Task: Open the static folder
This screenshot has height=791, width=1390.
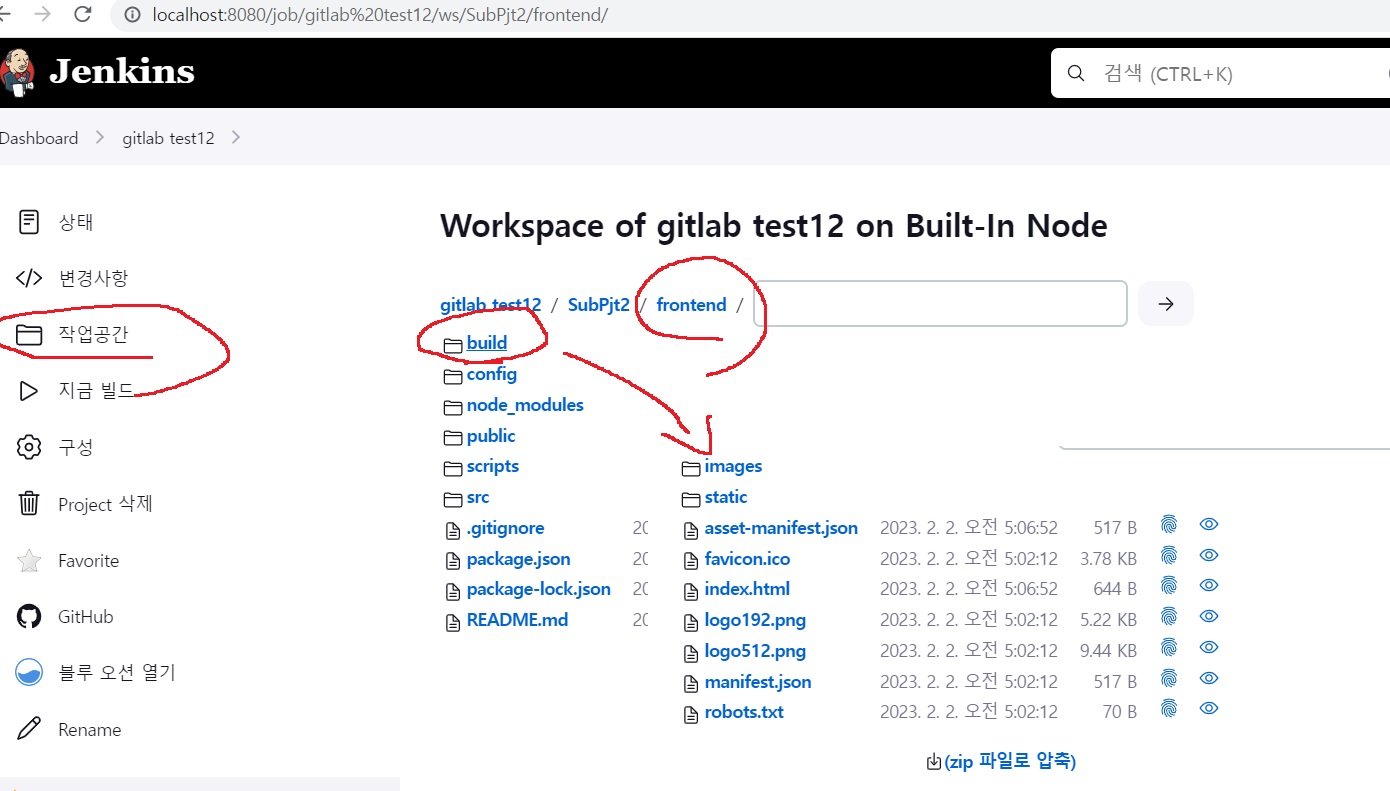Action: pos(726,497)
